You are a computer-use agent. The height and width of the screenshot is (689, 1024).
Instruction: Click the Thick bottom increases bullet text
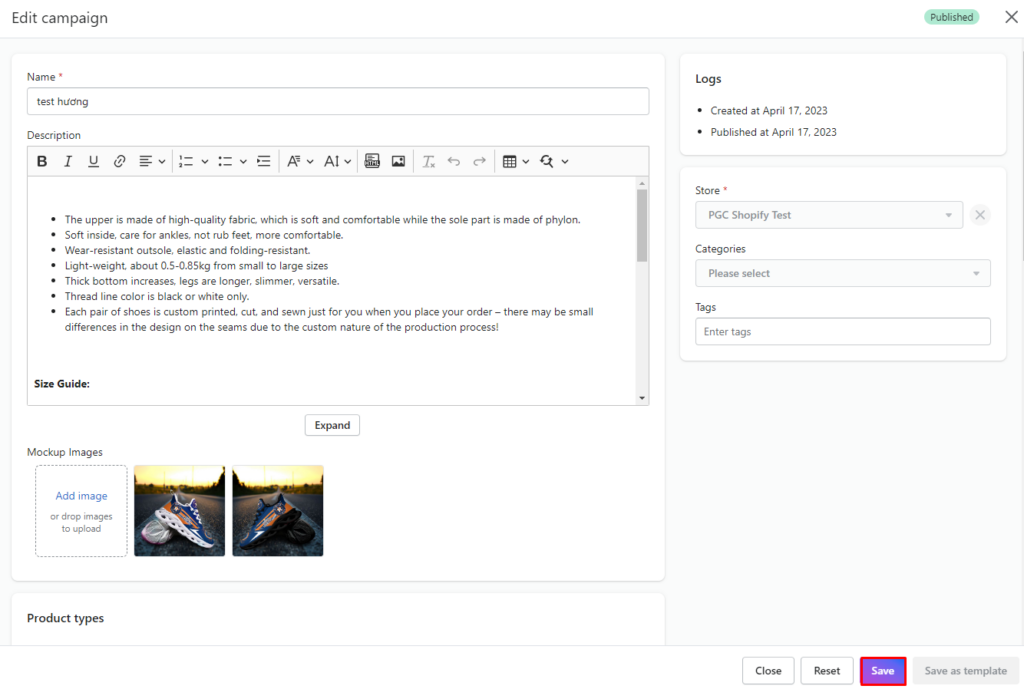click(202, 281)
